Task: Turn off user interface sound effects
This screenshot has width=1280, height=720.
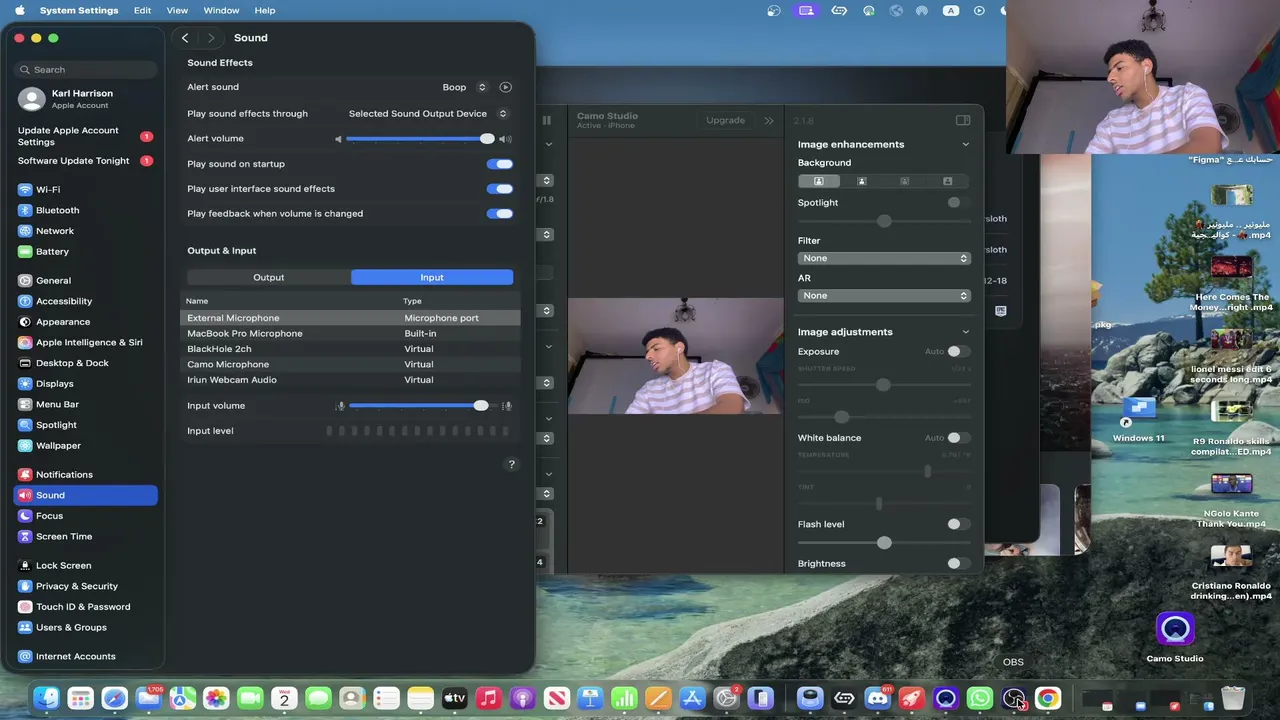Action: 499,189
